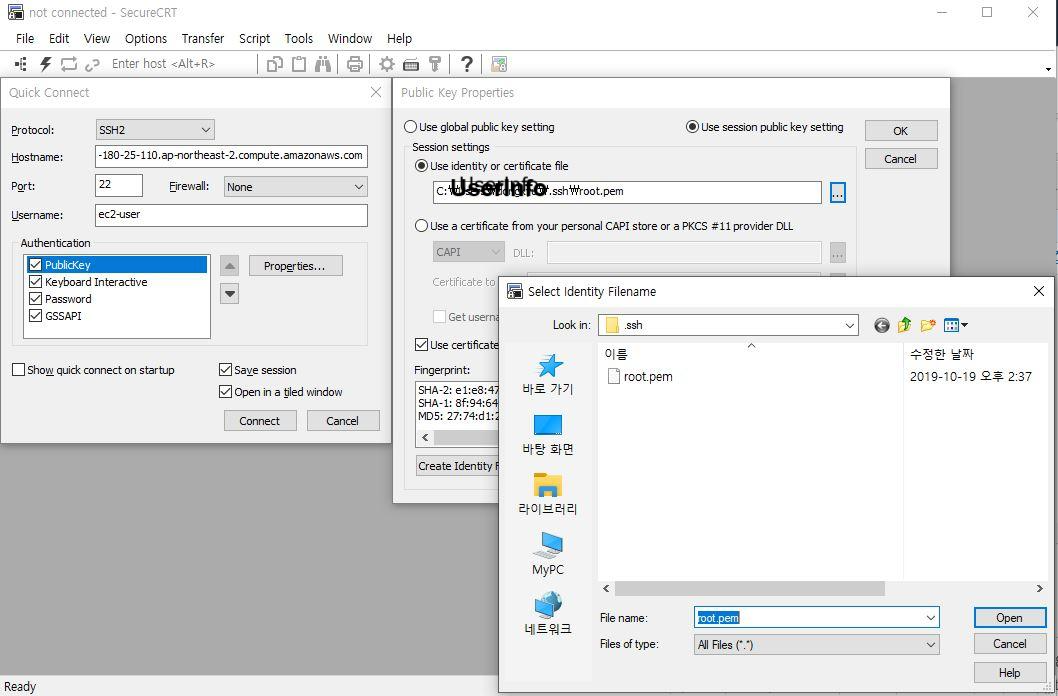Click the Find binoculars icon
Image resolution: width=1058 pixels, height=696 pixels.
[x=323, y=64]
